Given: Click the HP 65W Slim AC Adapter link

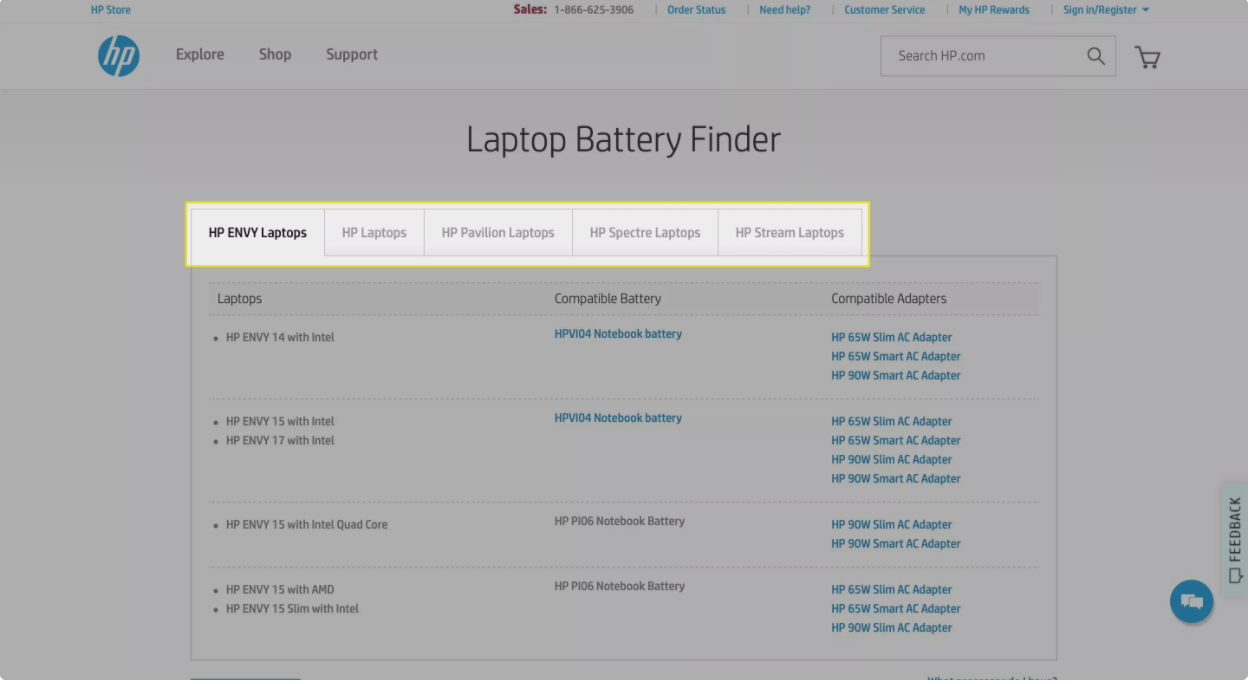Looking at the screenshot, I should tap(891, 337).
